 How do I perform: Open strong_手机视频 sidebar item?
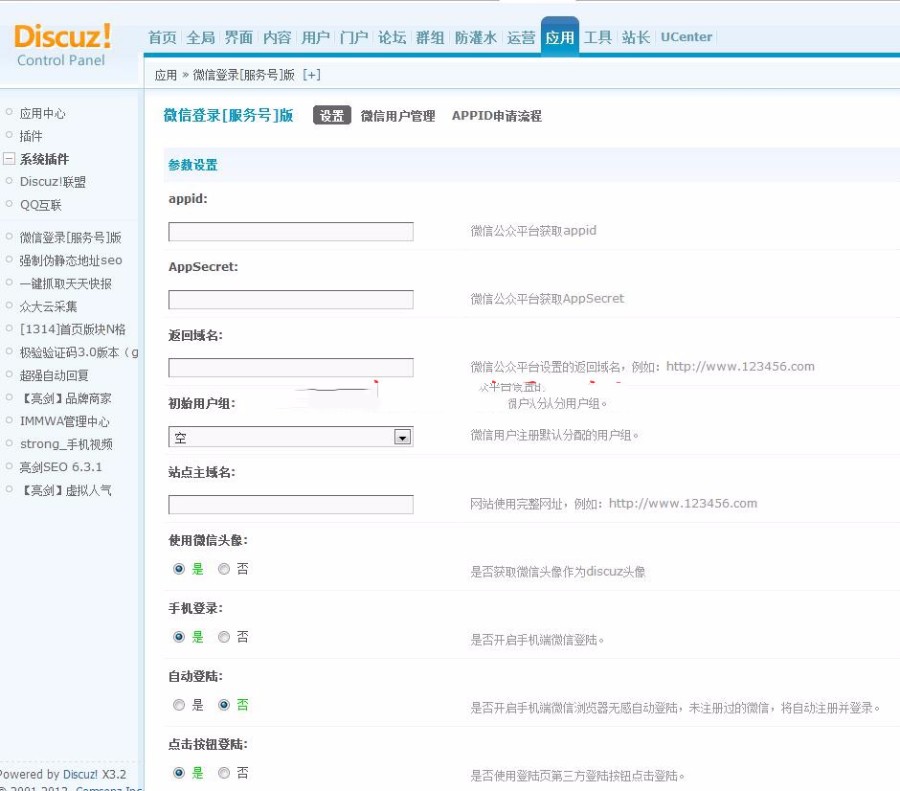(66, 444)
